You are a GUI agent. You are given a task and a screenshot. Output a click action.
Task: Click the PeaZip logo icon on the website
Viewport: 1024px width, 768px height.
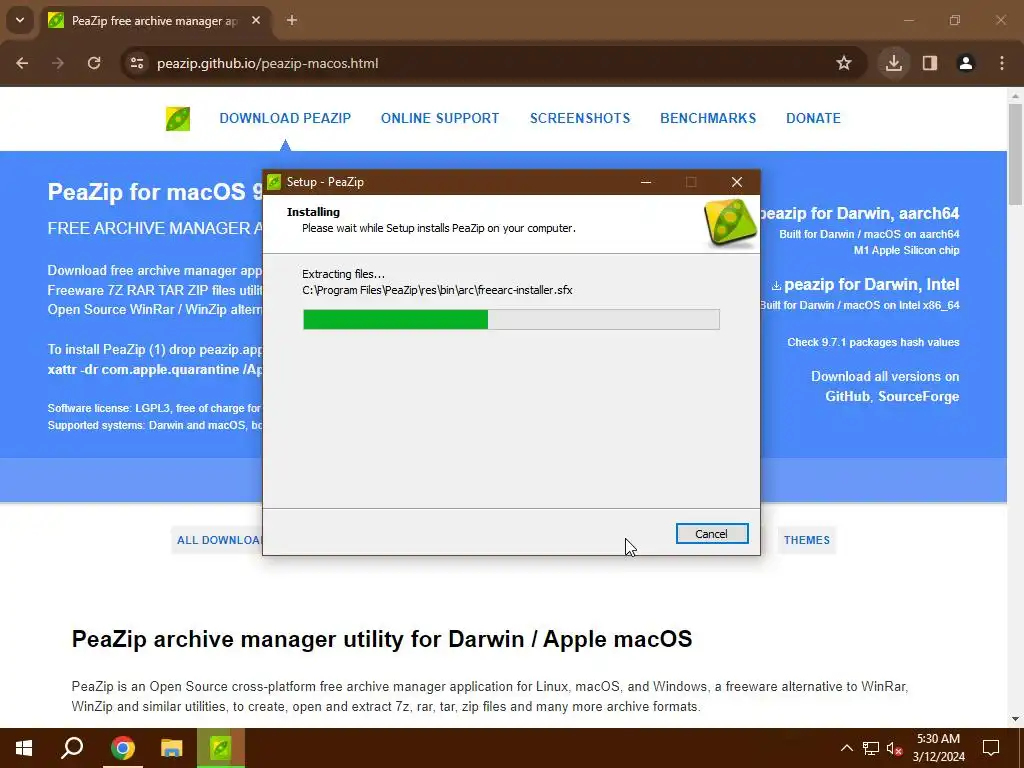pos(178,119)
